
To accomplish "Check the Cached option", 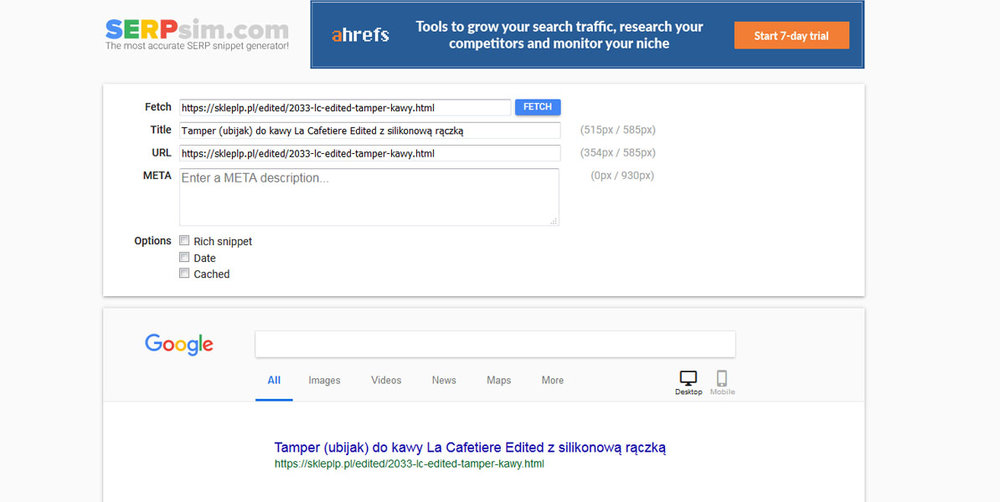I will (x=184, y=273).
